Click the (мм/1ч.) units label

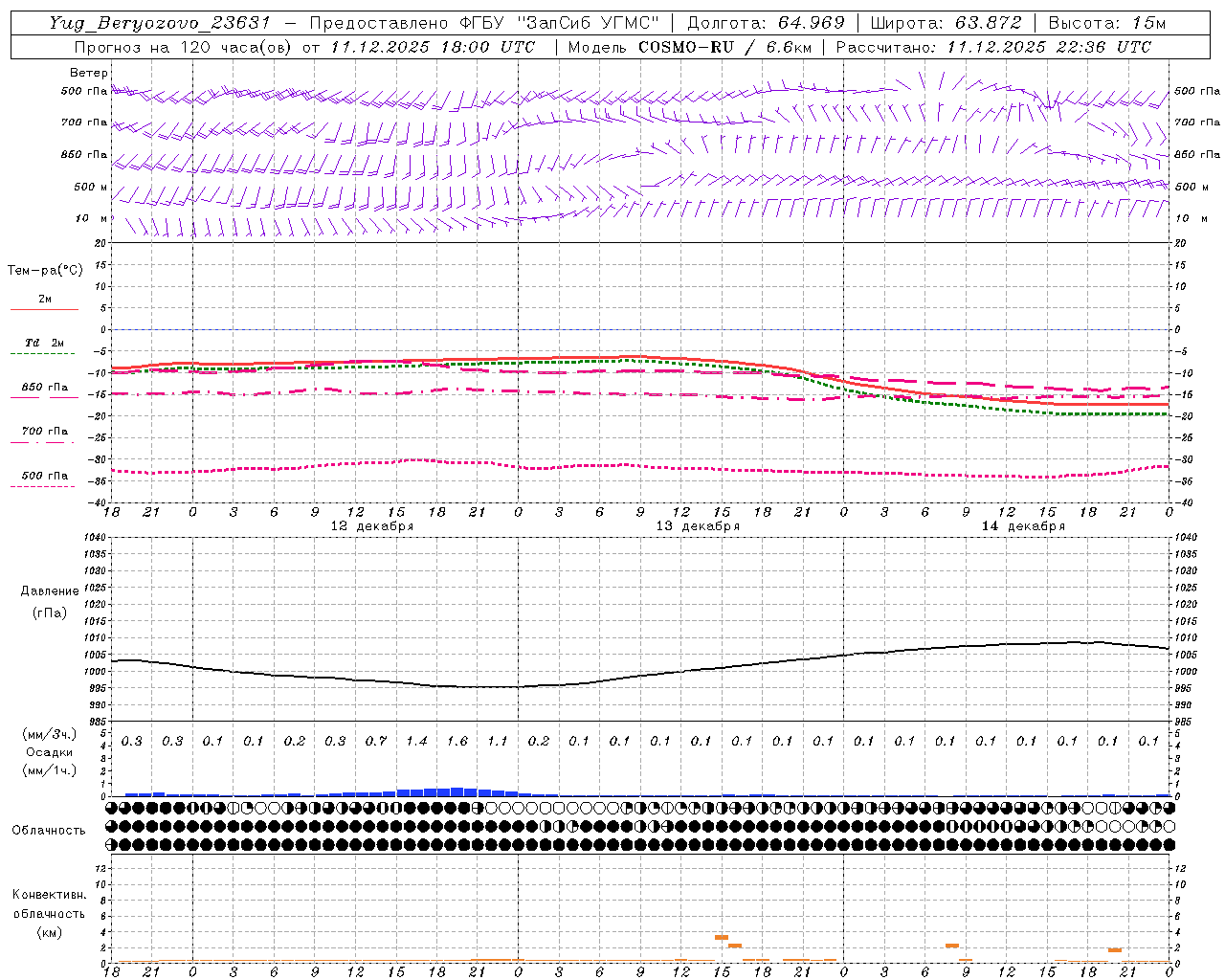tap(50, 770)
